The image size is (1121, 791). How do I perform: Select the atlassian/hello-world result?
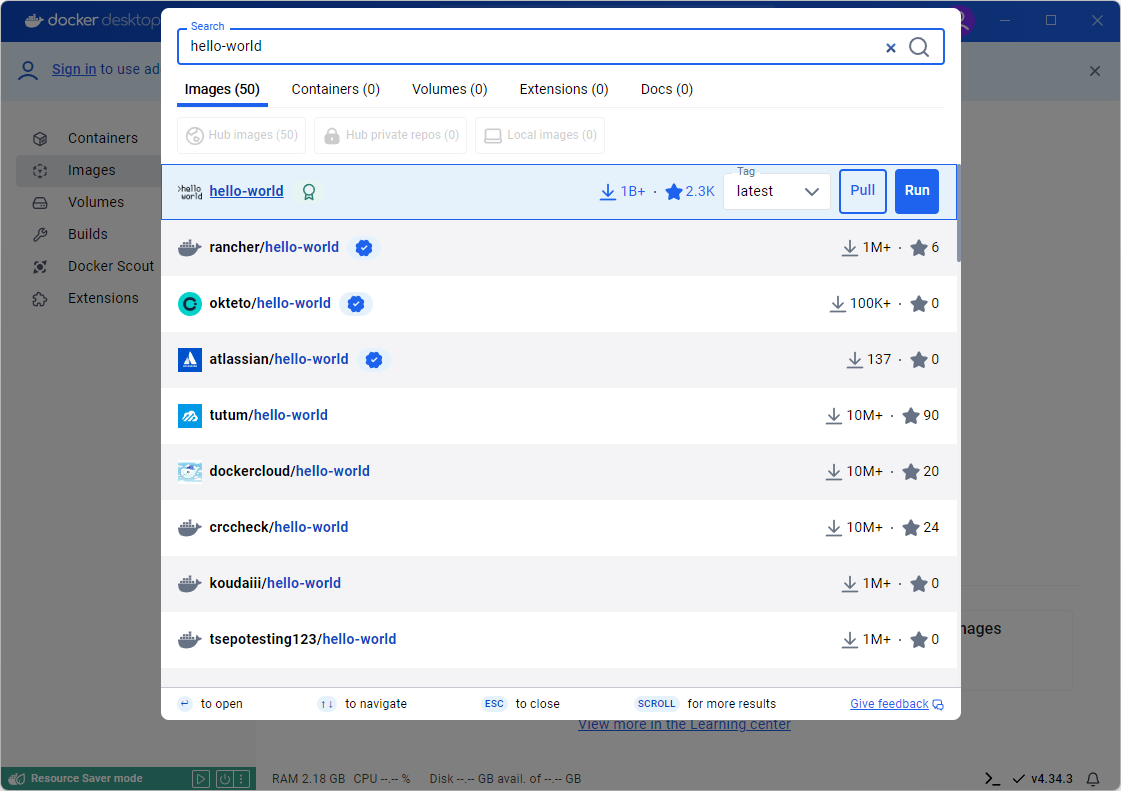[x=559, y=360]
